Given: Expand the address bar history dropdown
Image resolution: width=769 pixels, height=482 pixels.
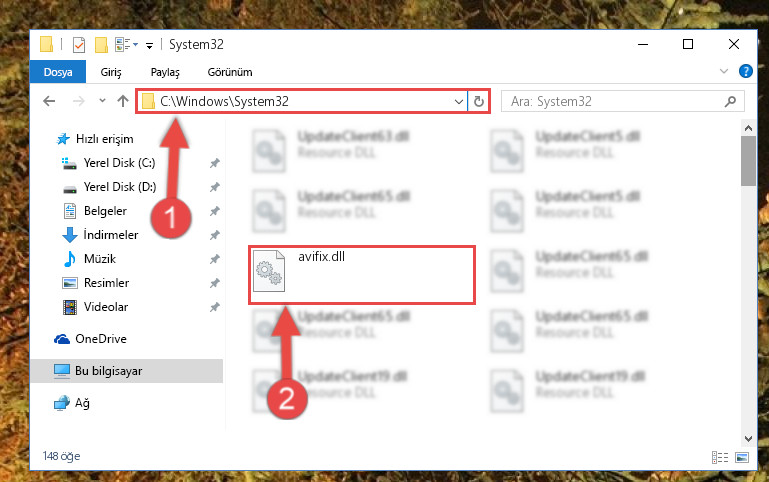Looking at the screenshot, I should 459,101.
